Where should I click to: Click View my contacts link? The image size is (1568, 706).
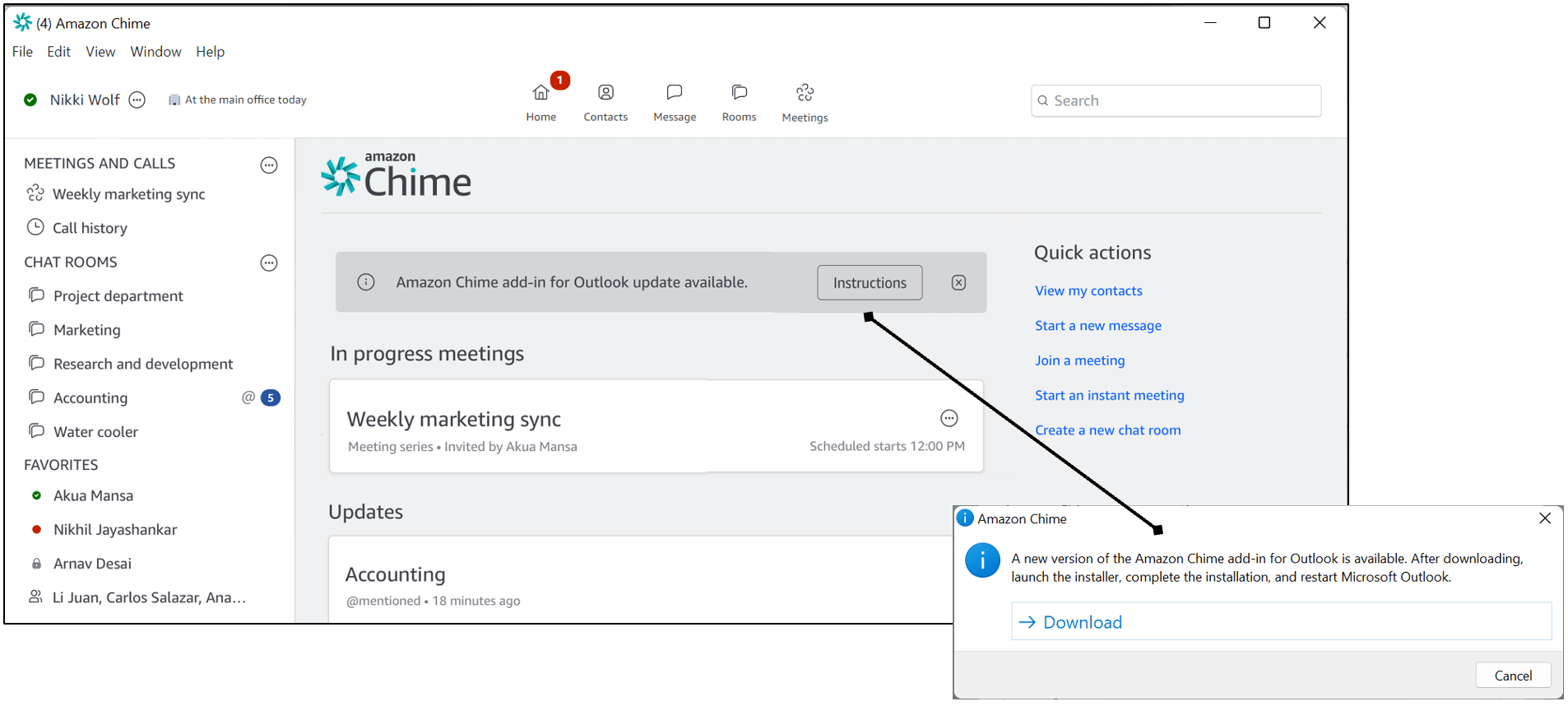click(x=1088, y=290)
